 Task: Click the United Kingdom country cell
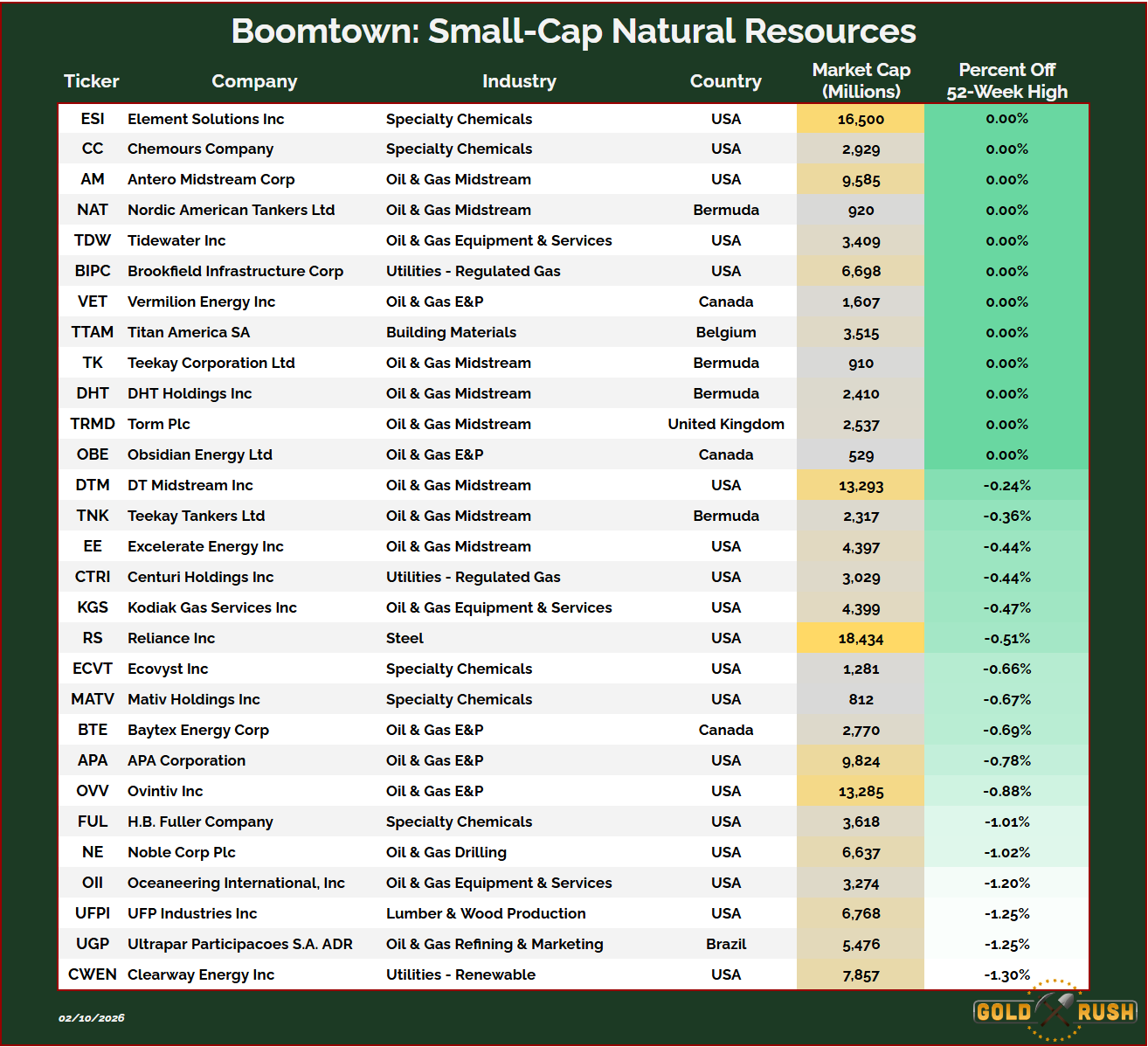pyautogui.click(x=725, y=424)
